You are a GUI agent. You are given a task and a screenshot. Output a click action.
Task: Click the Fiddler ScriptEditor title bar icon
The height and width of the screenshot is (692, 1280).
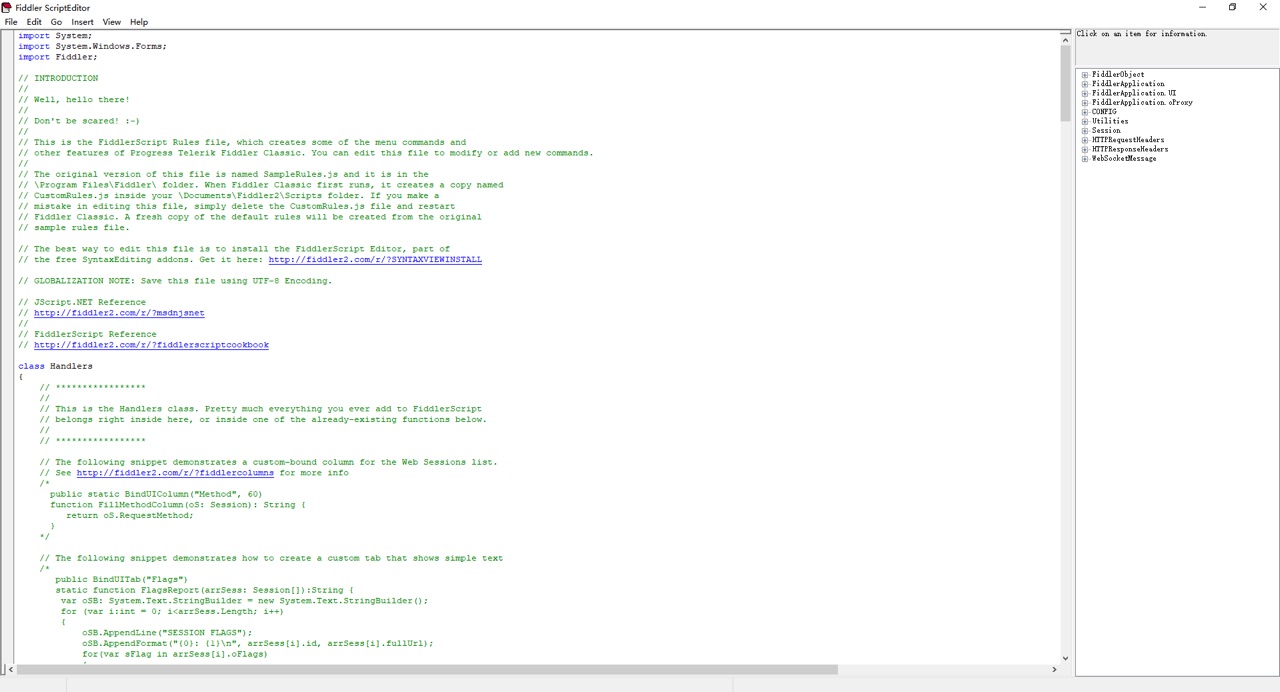coord(7,7)
